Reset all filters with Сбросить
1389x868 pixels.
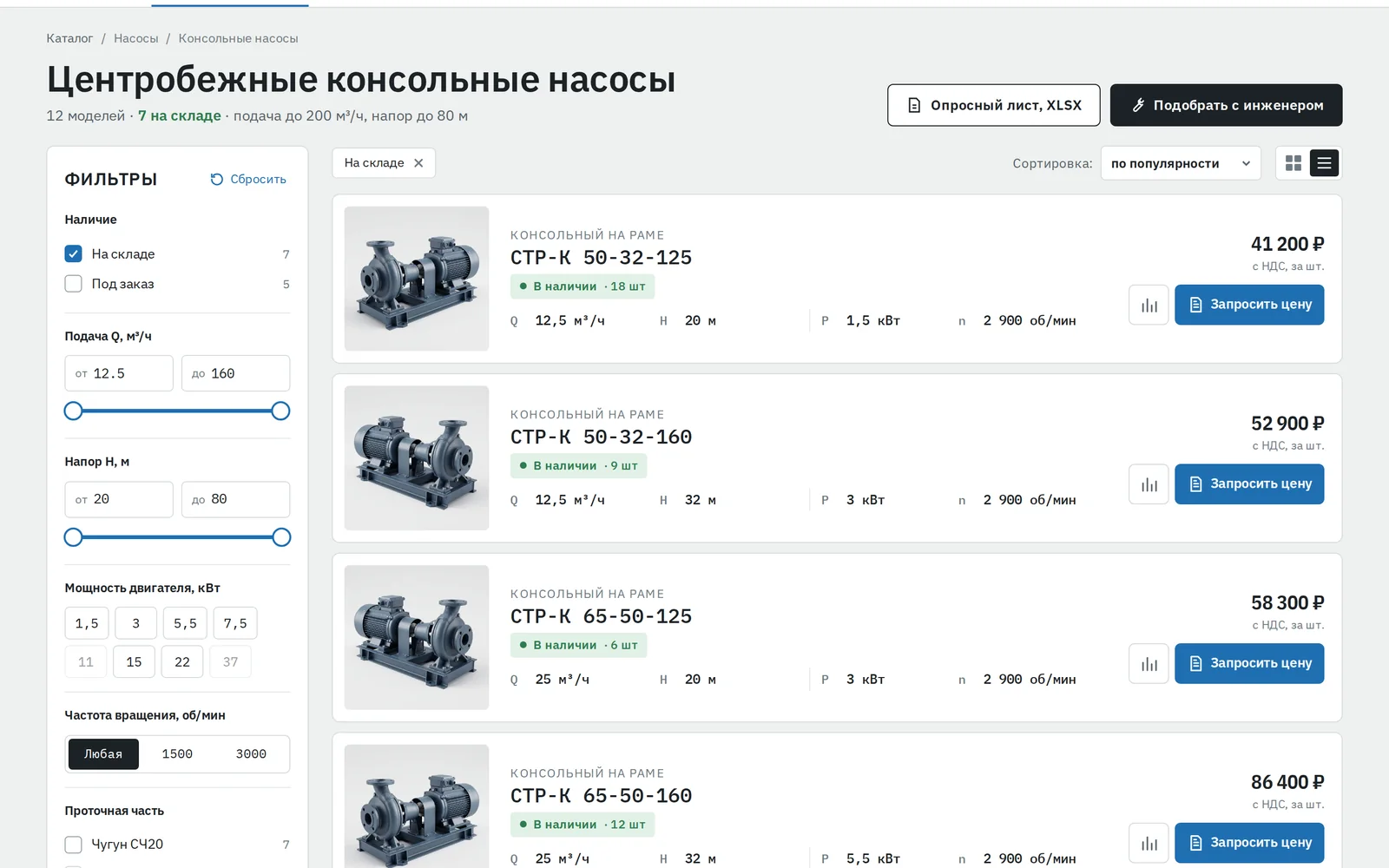pos(248,179)
